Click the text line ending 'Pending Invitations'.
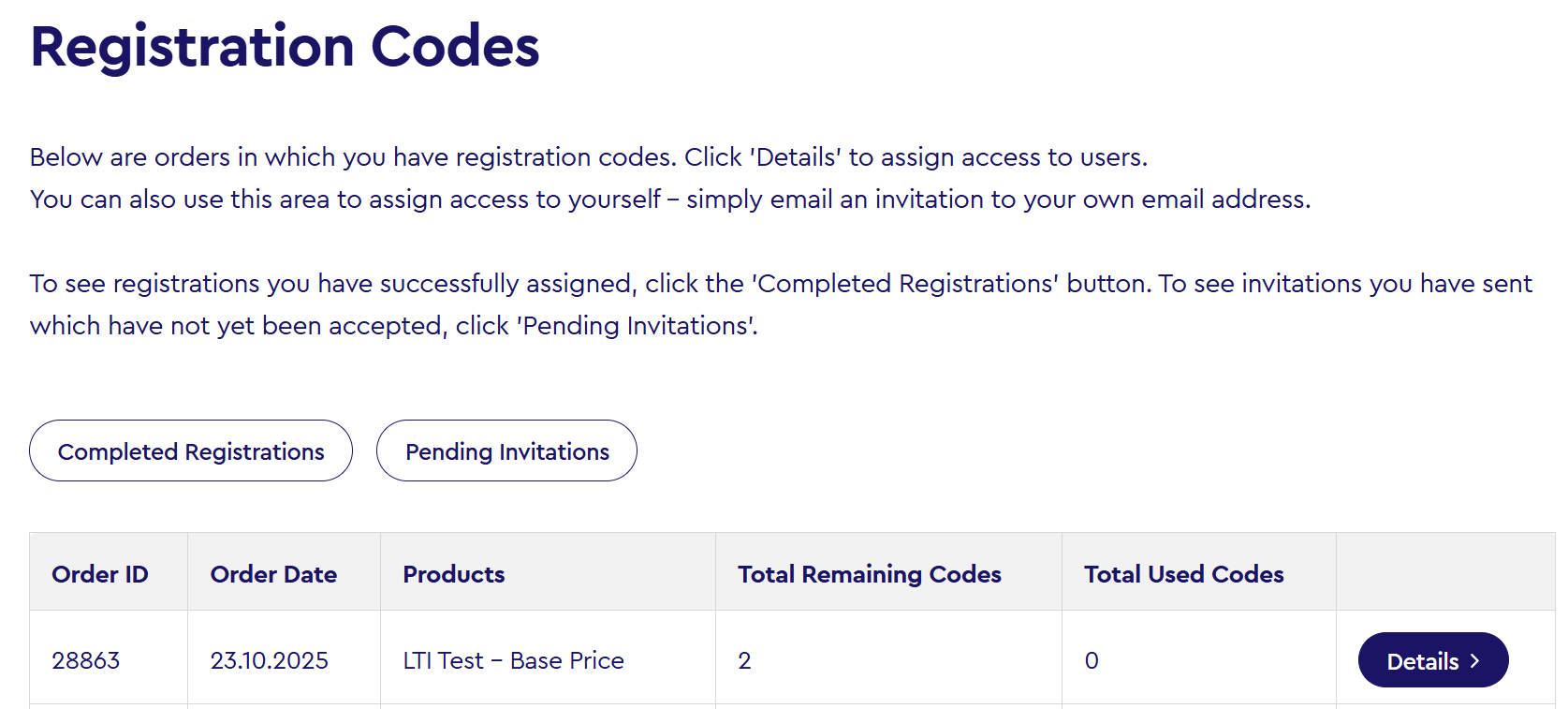This screenshot has height=709, width=1568. pyautogui.click(x=393, y=326)
